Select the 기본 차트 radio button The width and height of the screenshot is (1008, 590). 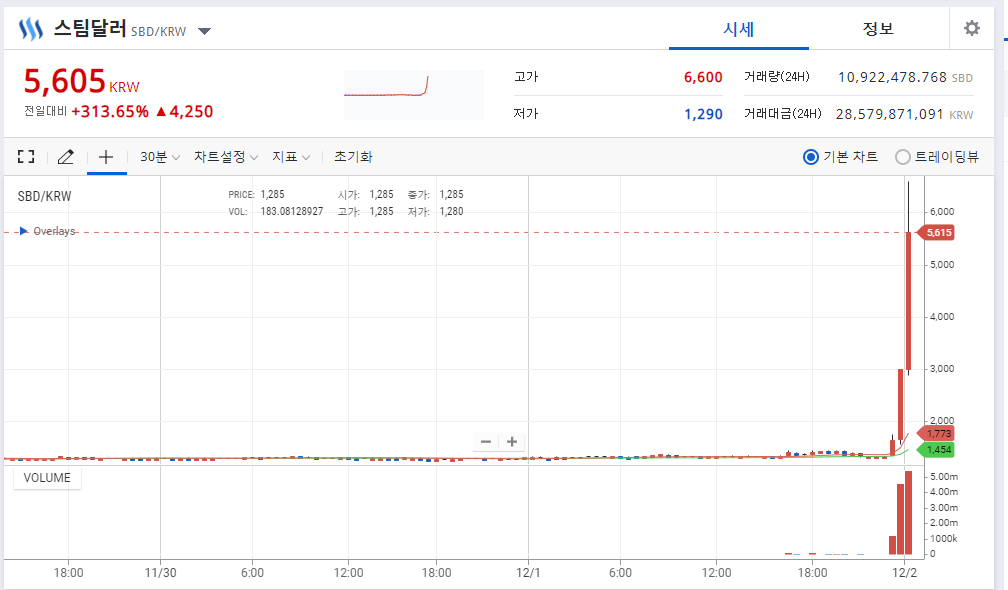coord(811,157)
